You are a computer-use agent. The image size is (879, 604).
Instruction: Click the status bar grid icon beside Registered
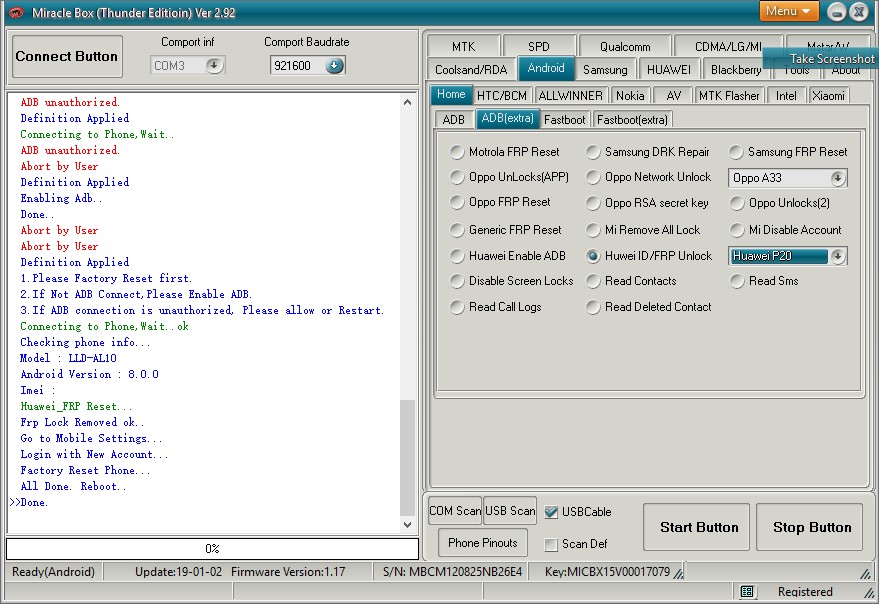coord(747,592)
